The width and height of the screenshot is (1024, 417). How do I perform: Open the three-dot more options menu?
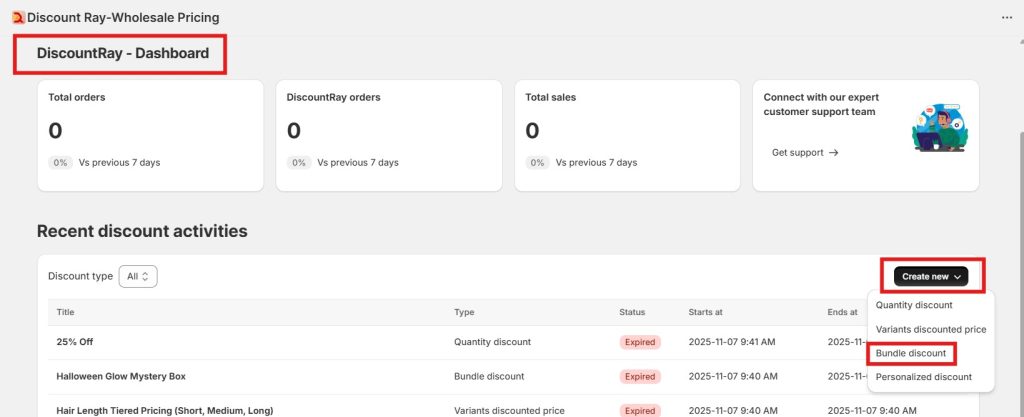click(x=1007, y=17)
